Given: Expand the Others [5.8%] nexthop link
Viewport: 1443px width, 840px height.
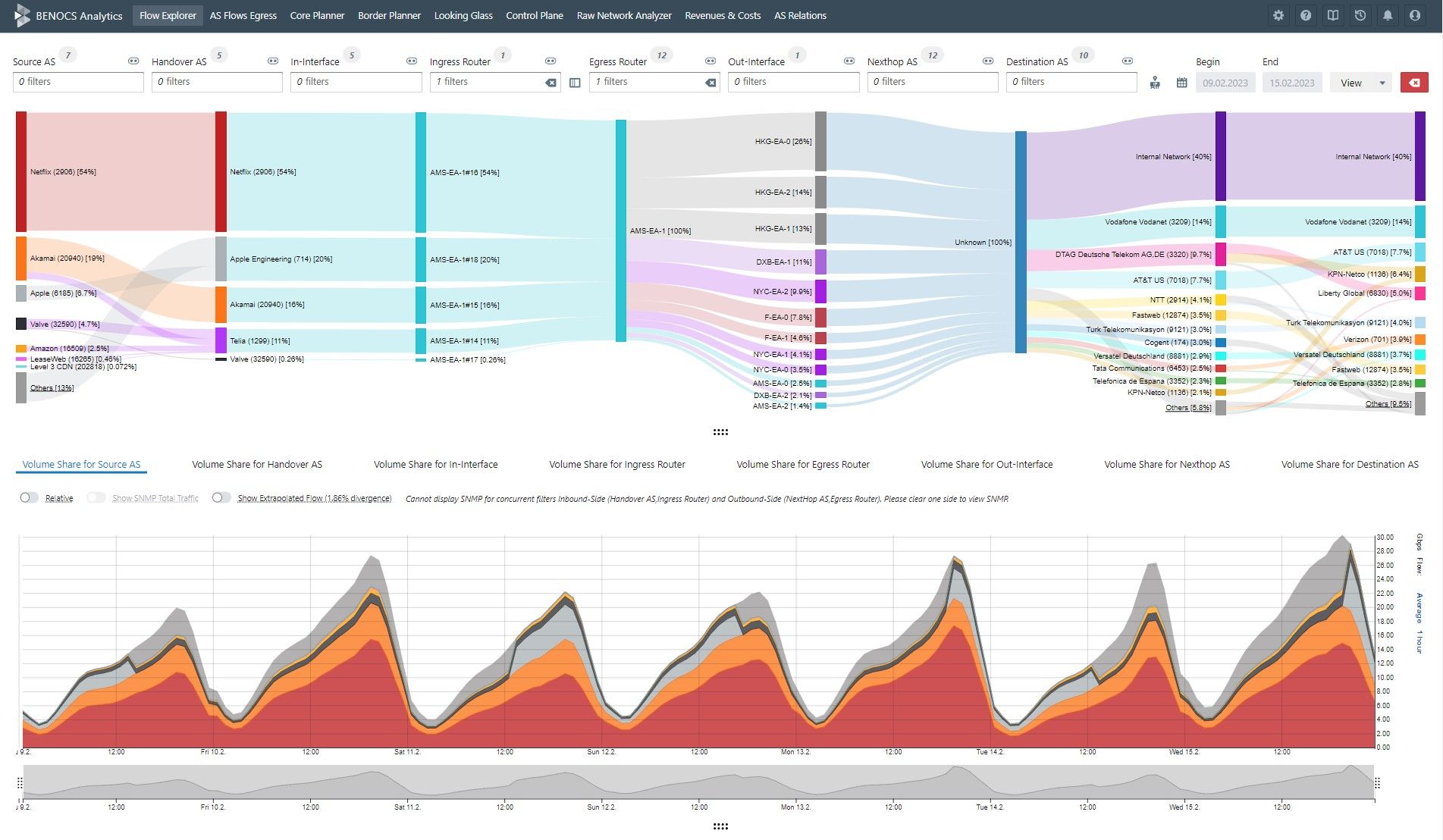Looking at the screenshot, I should 1188,407.
